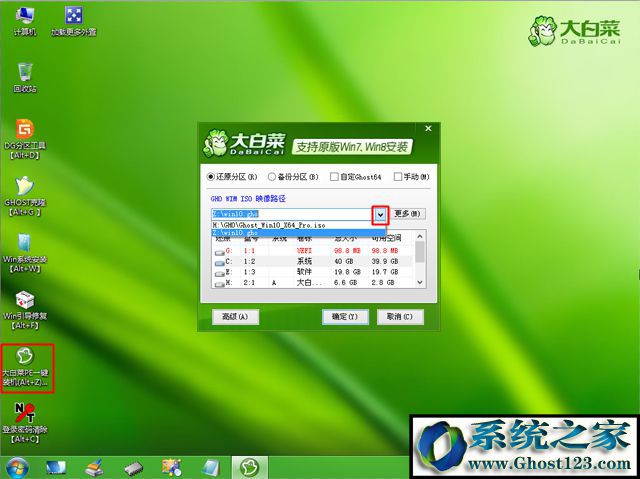The image size is (640, 479).
Task: Click the picture search taskbar icon
Action: click(172, 468)
